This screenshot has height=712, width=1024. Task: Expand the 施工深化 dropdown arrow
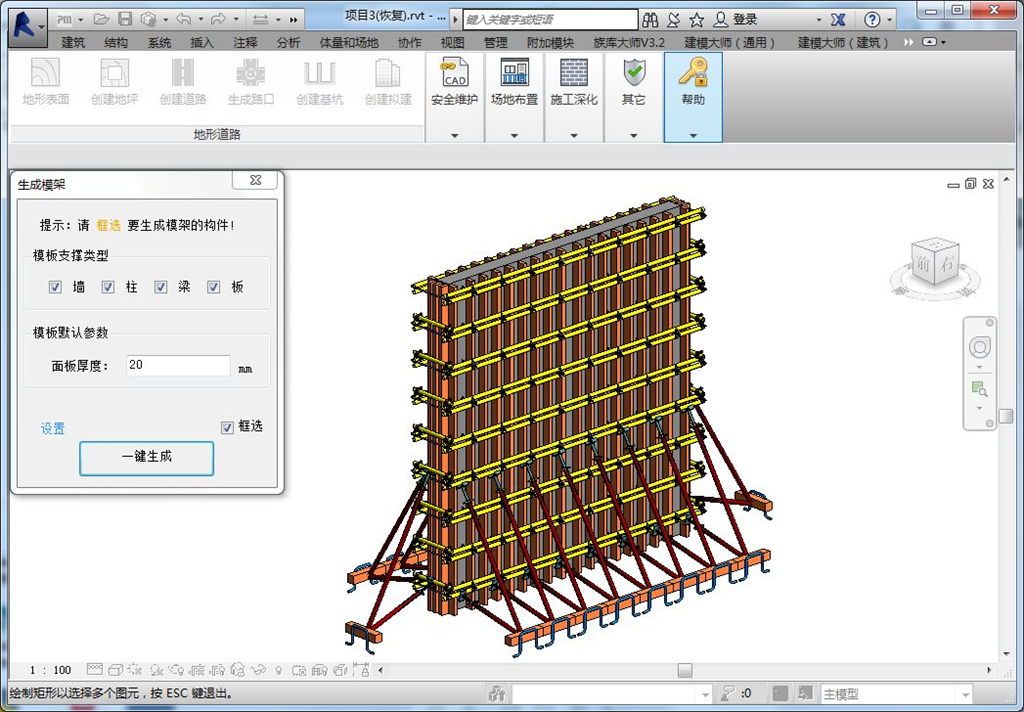(x=574, y=136)
